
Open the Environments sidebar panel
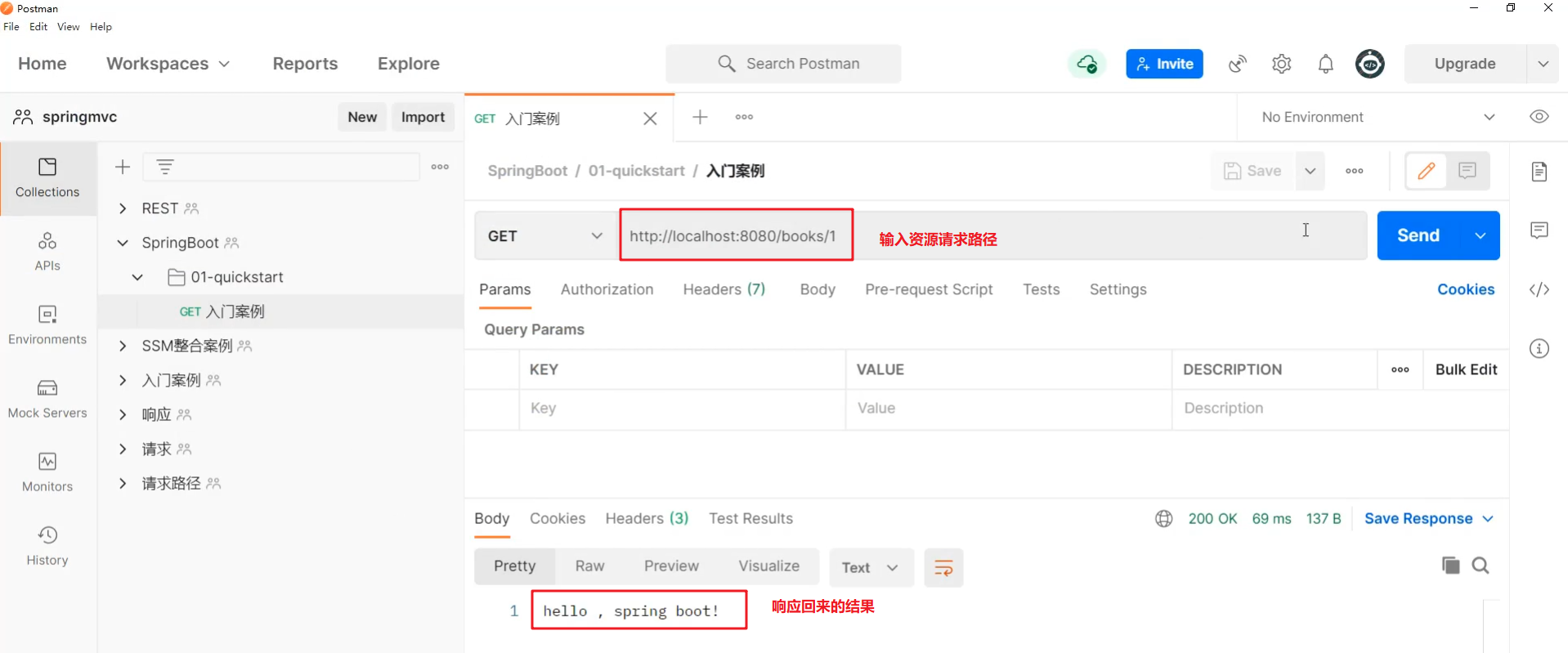(47, 325)
